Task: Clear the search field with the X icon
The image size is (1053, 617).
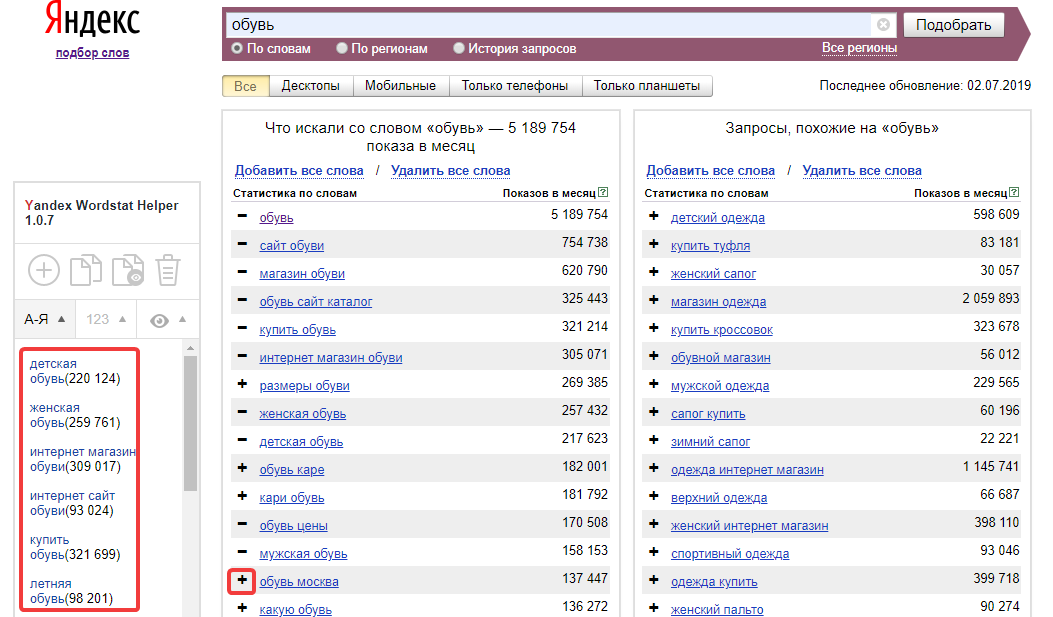Action: 884,25
